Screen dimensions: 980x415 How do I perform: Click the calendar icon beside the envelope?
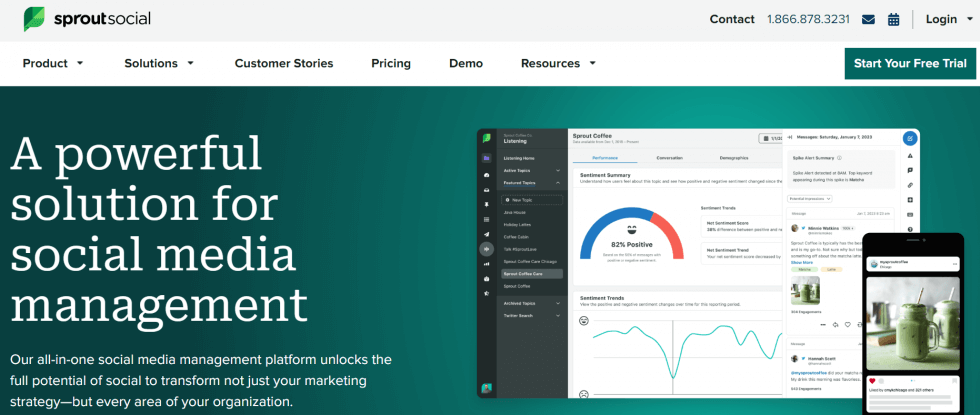[x=894, y=19]
